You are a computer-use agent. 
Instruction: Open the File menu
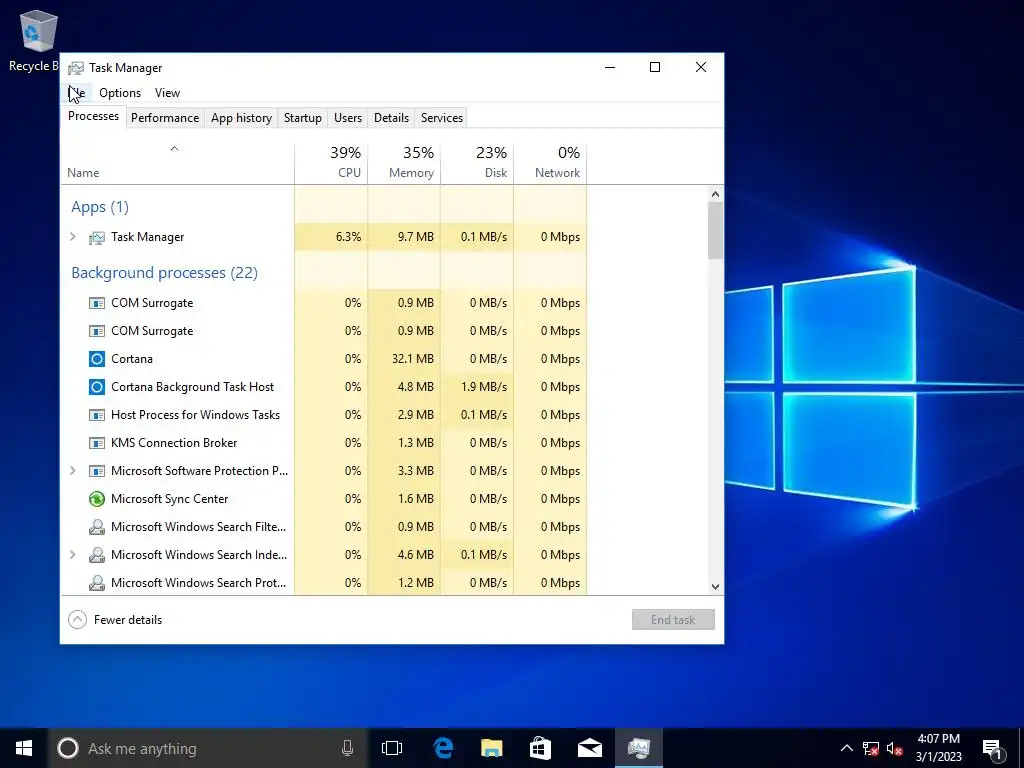[x=77, y=93]
